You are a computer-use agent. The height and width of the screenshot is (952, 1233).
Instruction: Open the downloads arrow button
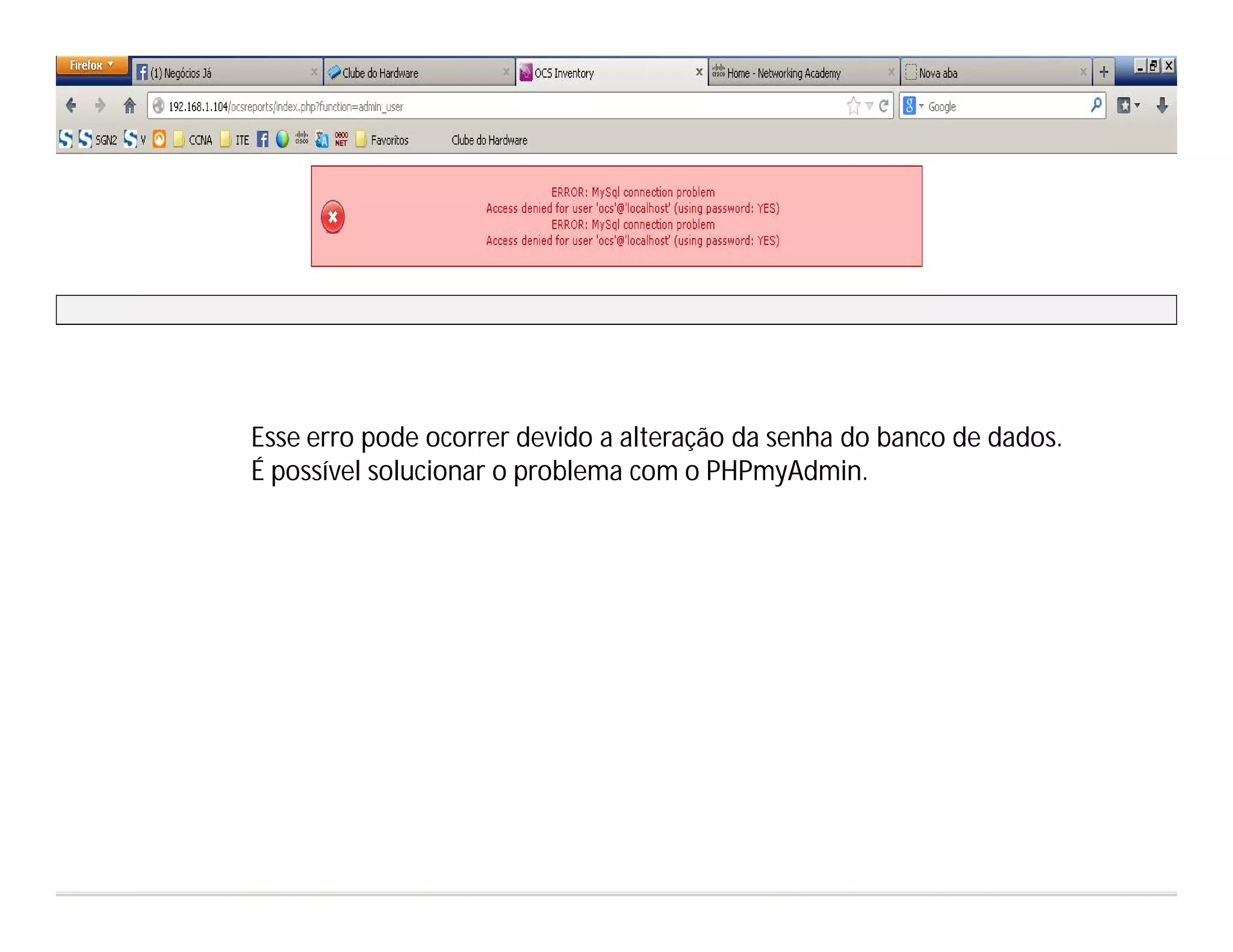click(x=1162, y=106)
